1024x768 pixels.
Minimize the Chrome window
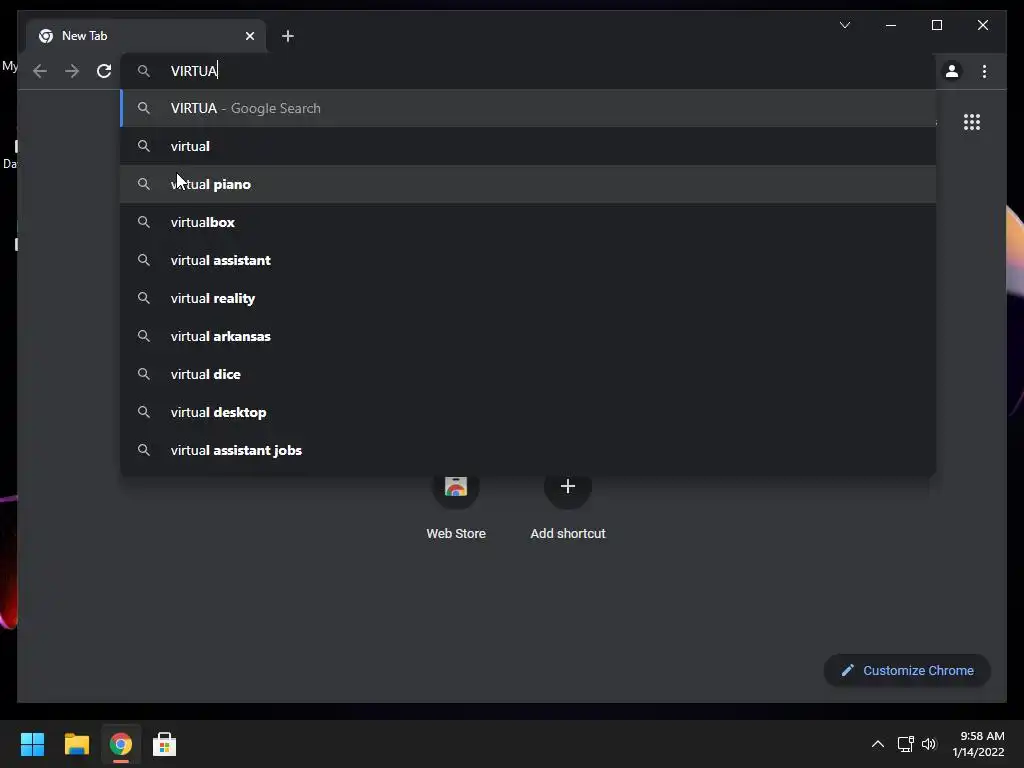point(891,25)
